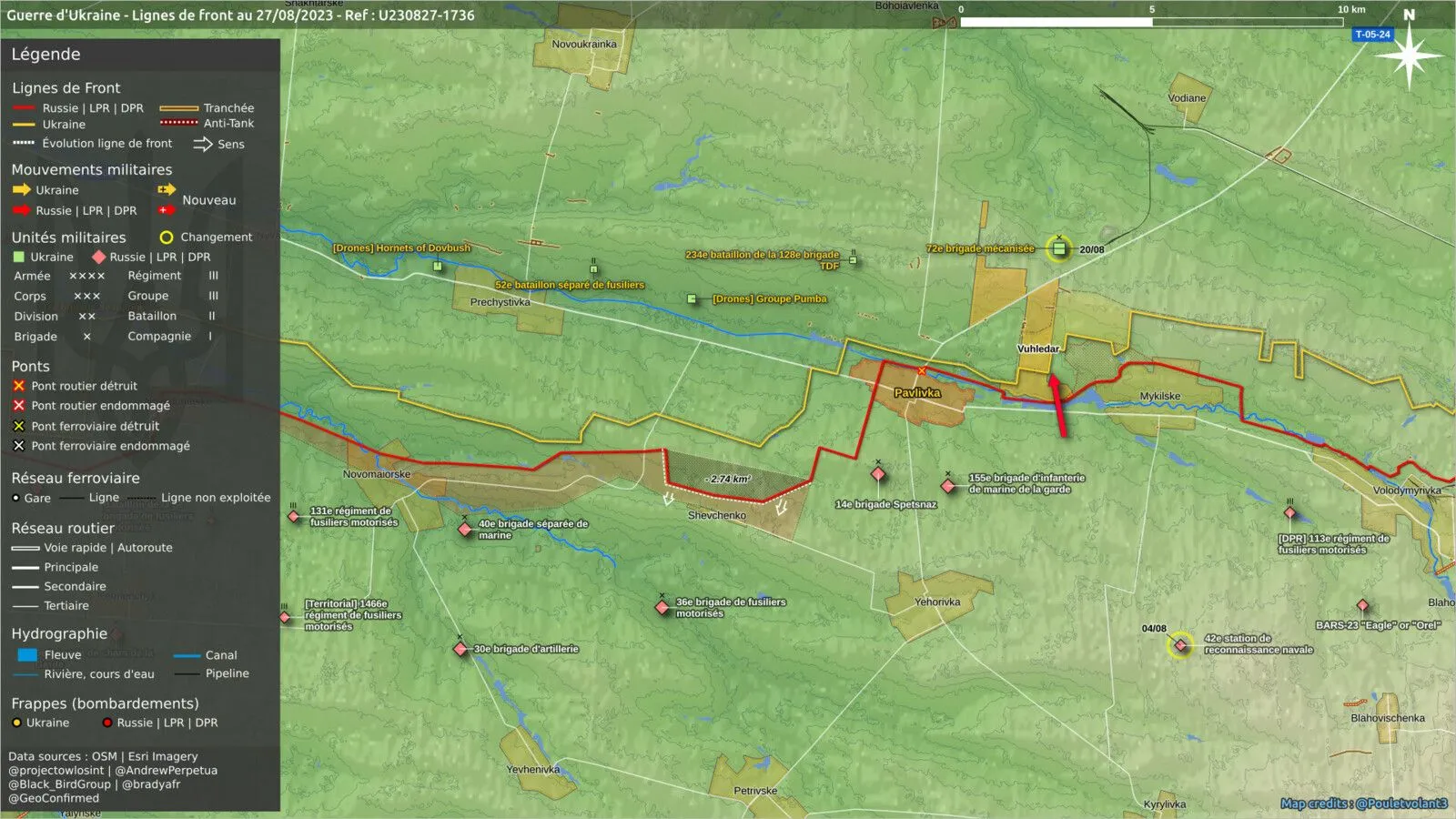Click the red attack arrow below Vuhledar
Screen dimensions: 1456x819
1057,405
